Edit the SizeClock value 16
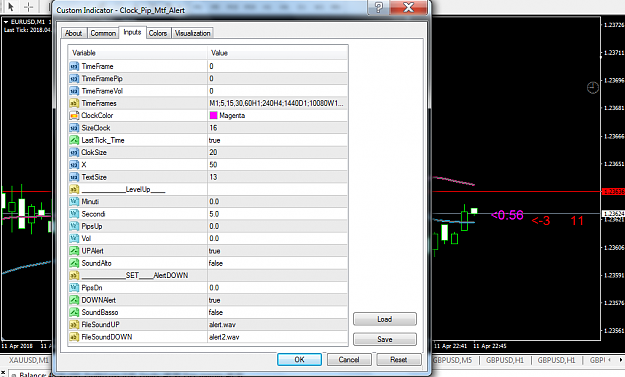This screenshot has width=625, height=377. 278,128
